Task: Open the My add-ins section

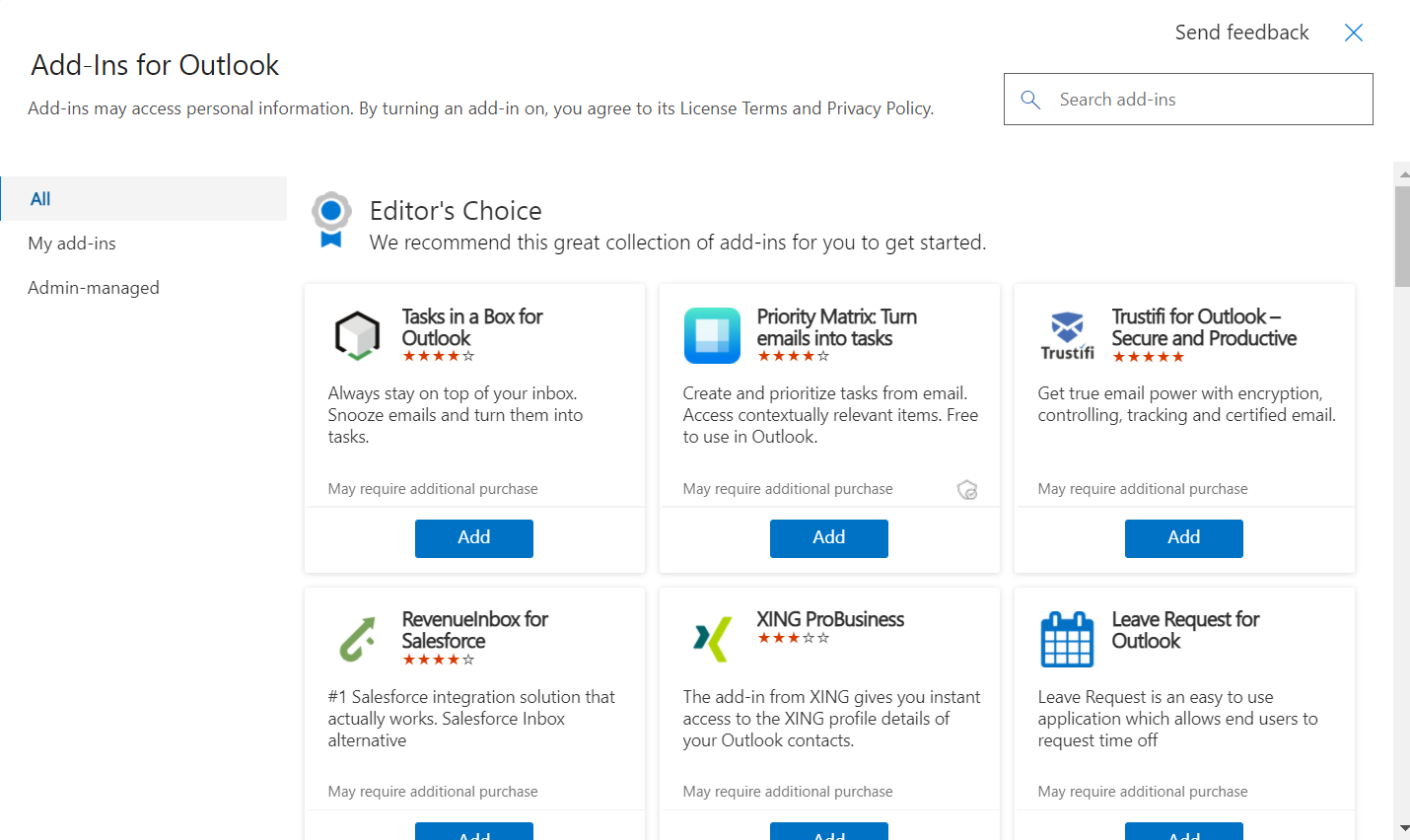Action: pyautogui.click(x=71, y=243)
